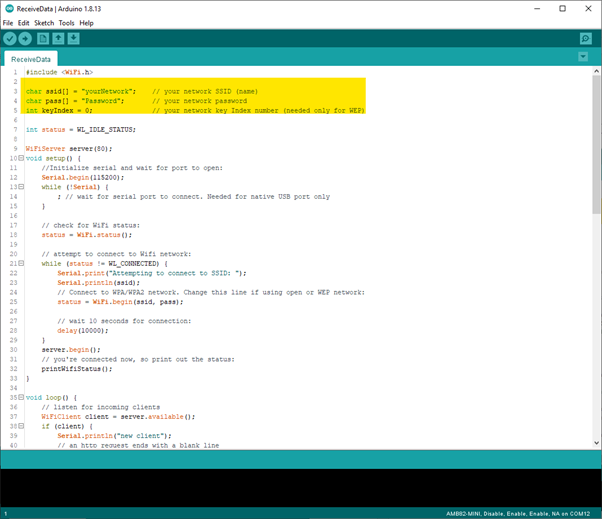Open the File menu

pos(8,22)
